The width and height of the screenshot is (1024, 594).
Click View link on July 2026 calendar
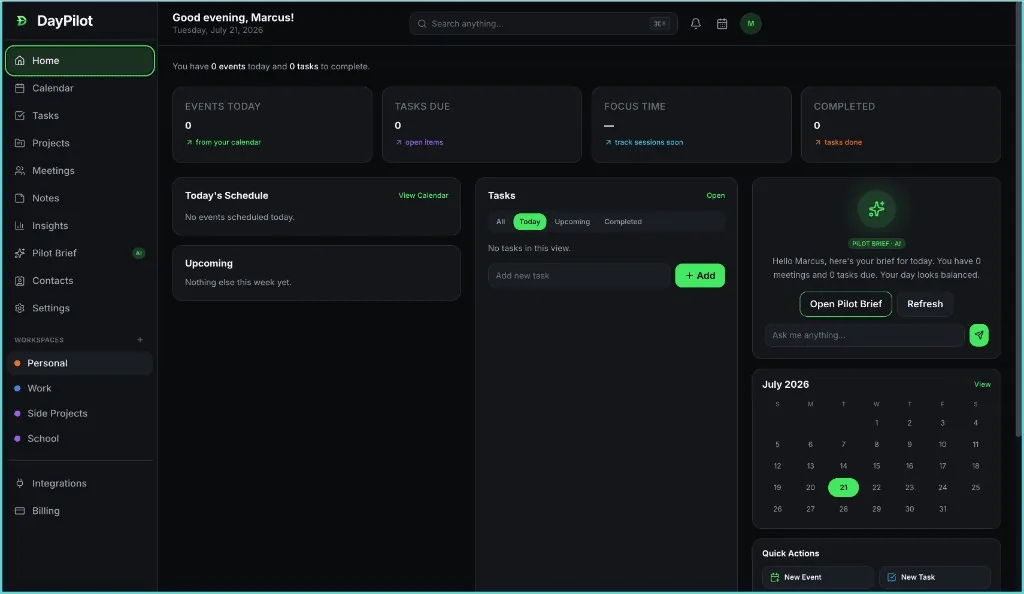(982, 385)
